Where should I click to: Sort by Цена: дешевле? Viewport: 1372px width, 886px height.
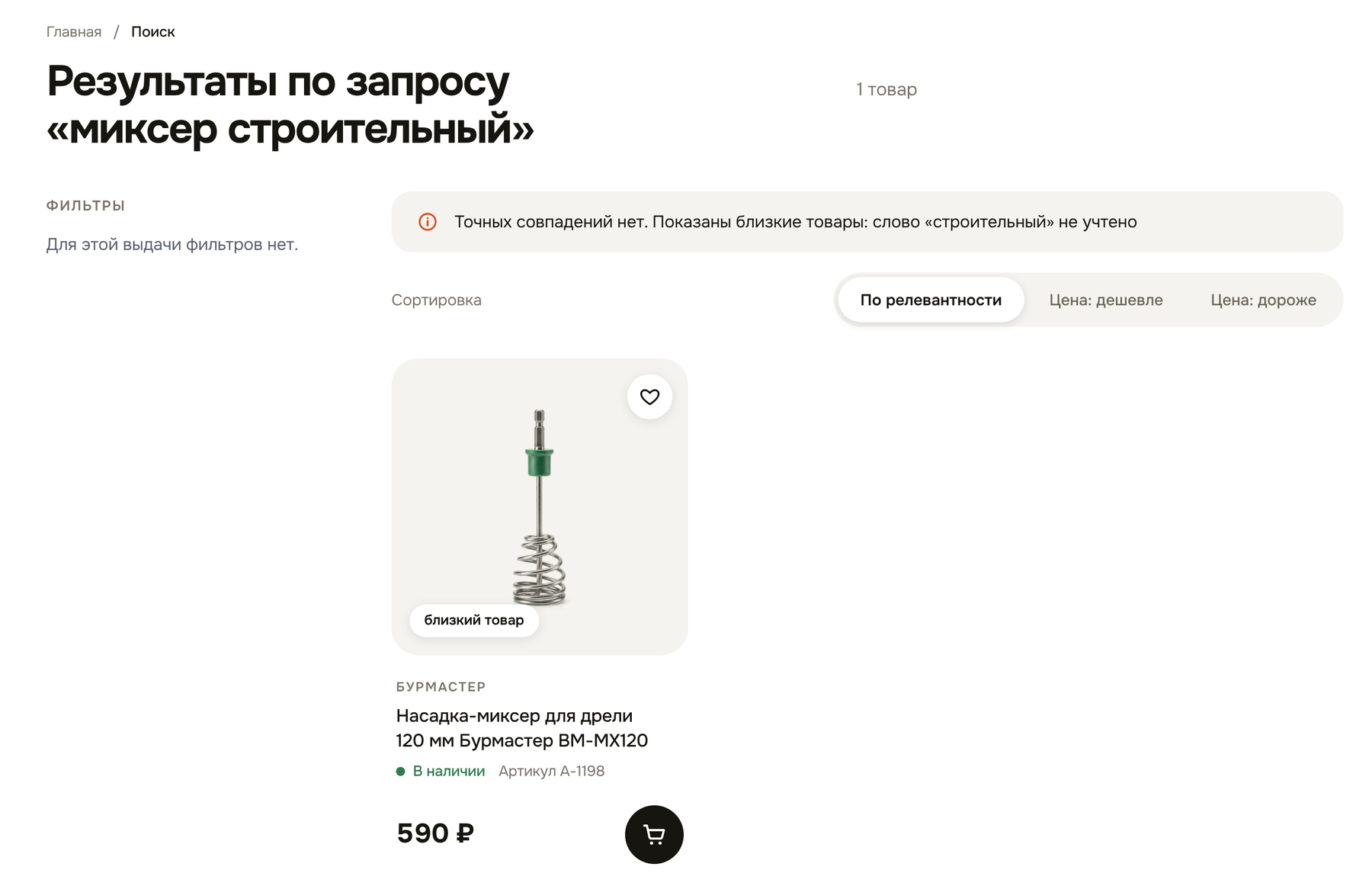click(1106, 300)
